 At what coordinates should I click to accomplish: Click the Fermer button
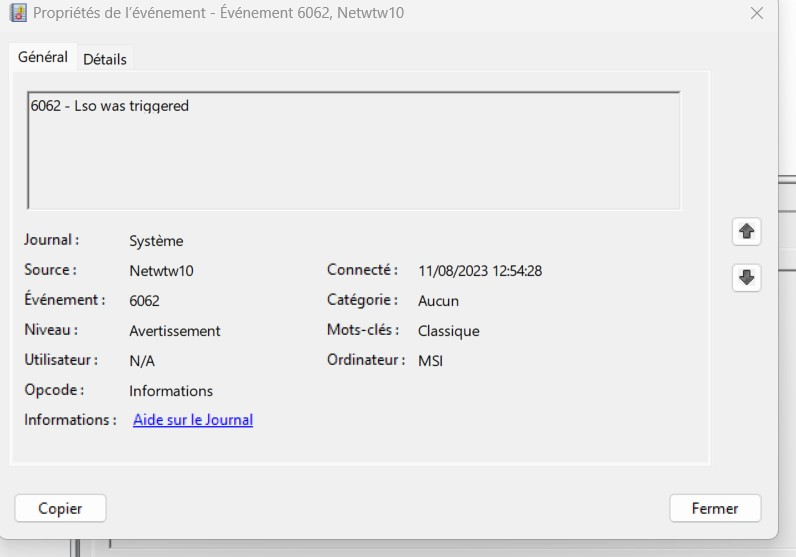tap(714, 508)
